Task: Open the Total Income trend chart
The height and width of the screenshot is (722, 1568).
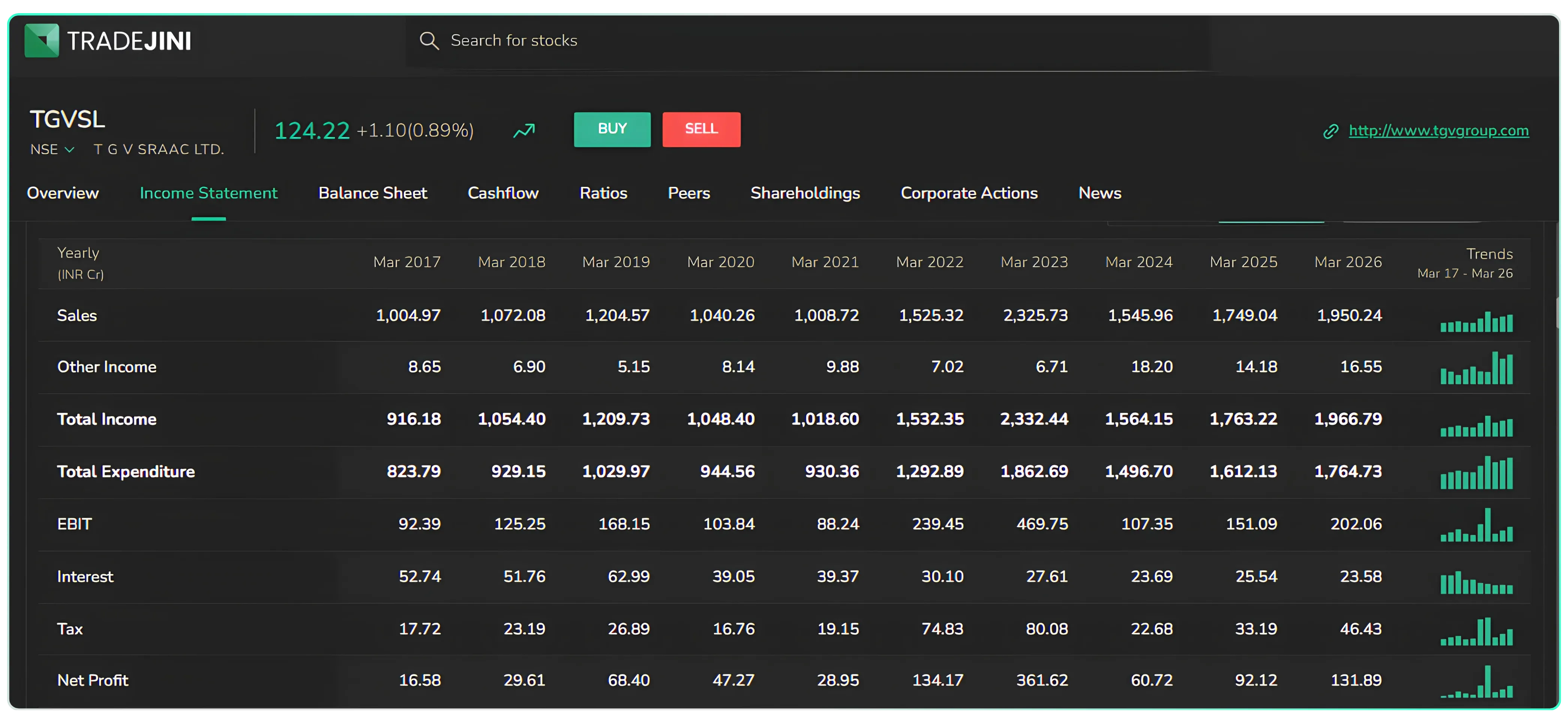Action: click(x=1476, y=426)
